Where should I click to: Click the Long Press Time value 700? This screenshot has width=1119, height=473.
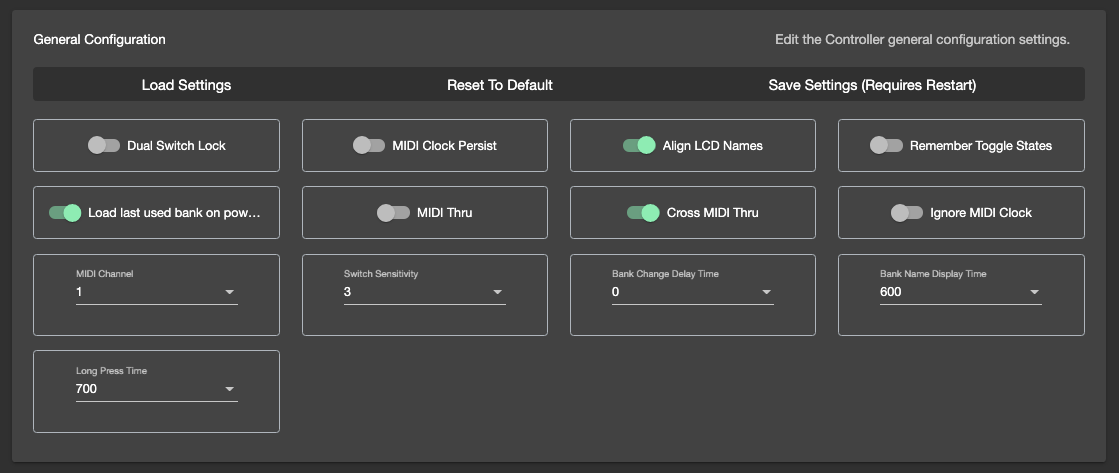(x=87, y=388)
